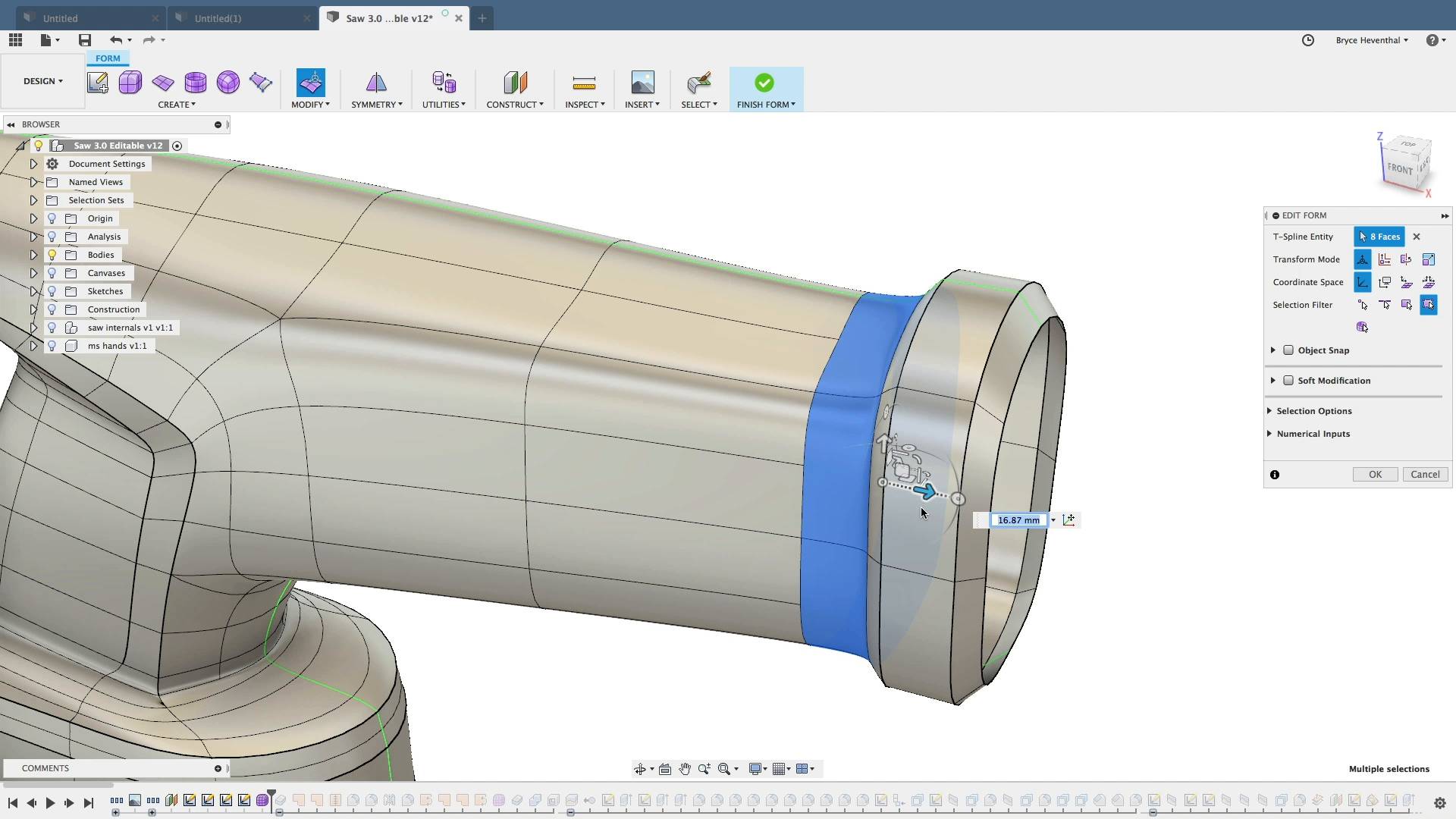Click the Save icon in toolbar

[x=84, y=40]
